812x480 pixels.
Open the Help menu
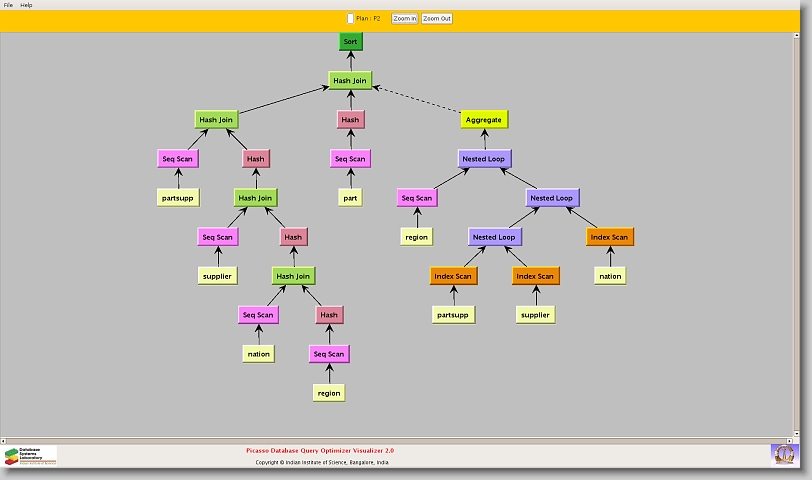click(27, 5)
